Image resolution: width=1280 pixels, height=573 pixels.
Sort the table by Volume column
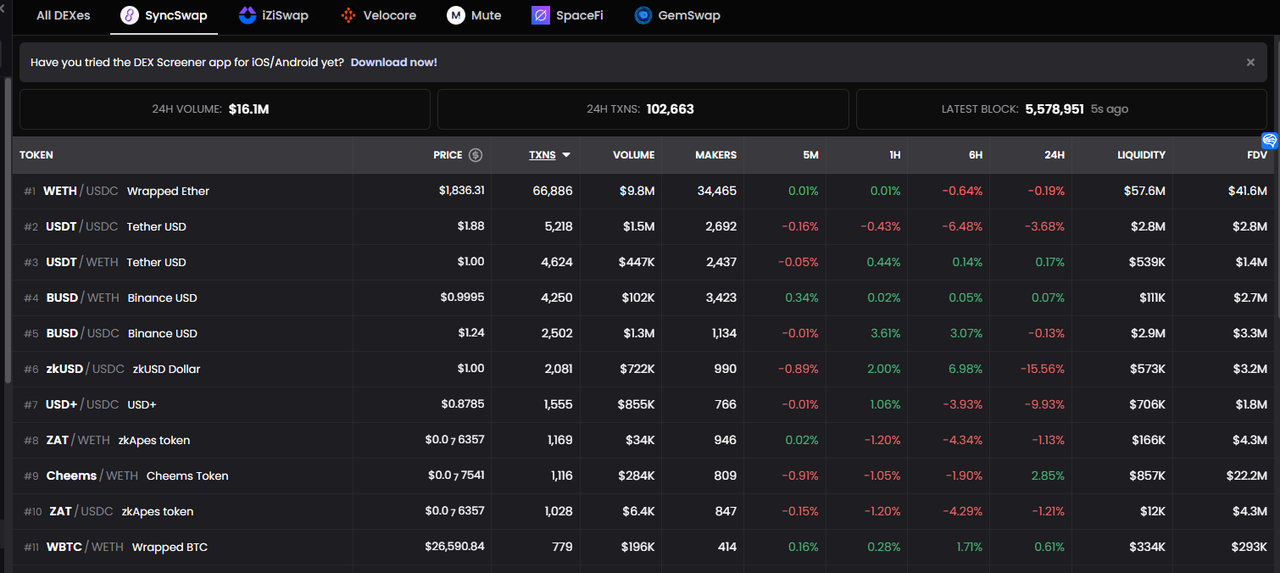633,155
